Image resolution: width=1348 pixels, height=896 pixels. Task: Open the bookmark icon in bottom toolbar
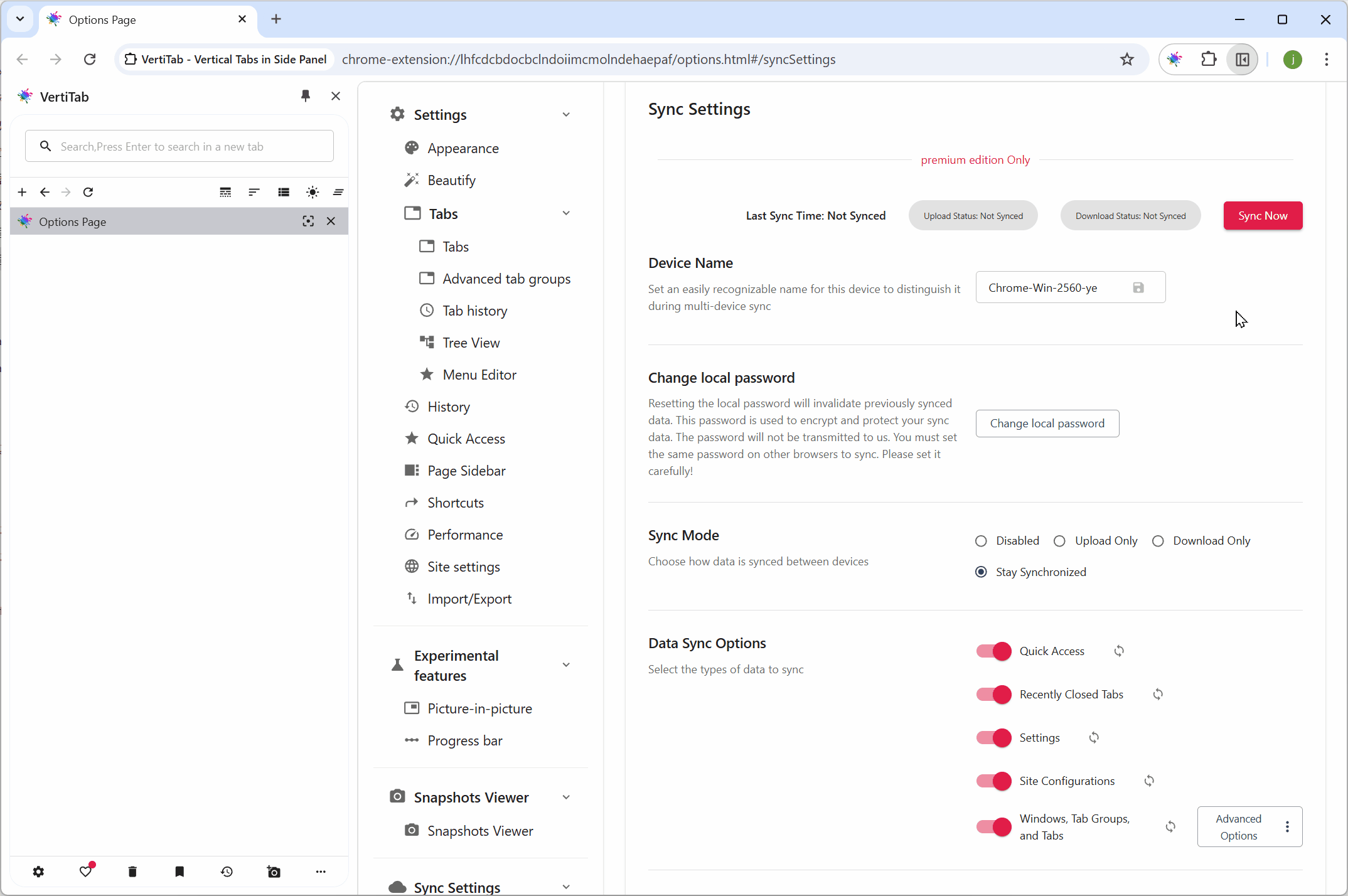179,872
